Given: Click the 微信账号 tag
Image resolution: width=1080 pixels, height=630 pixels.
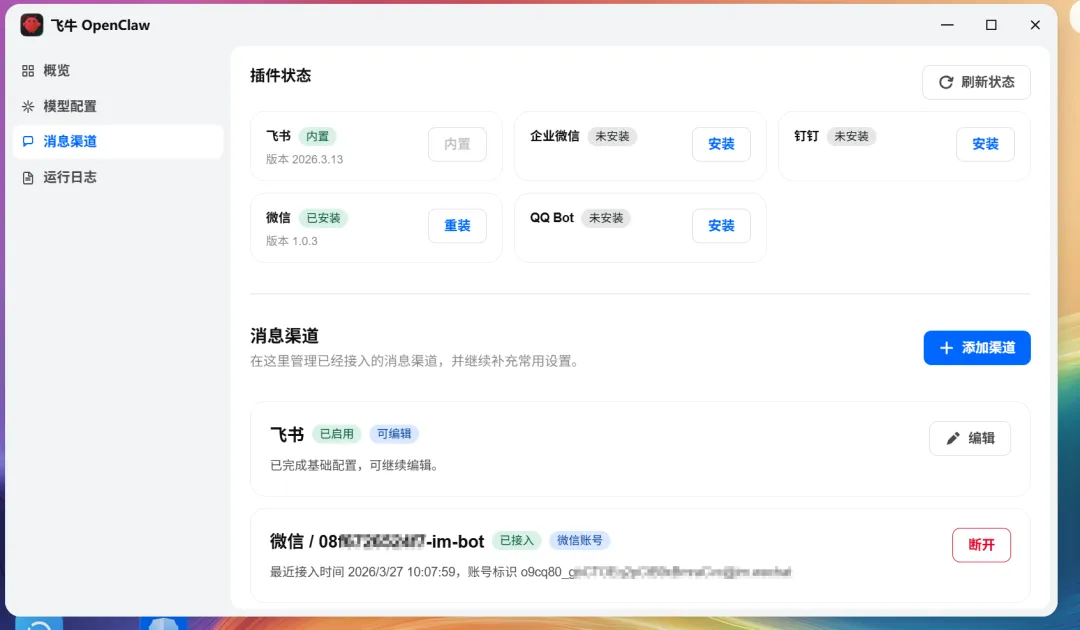Looking at the screenshot, I should coord(579,540).
